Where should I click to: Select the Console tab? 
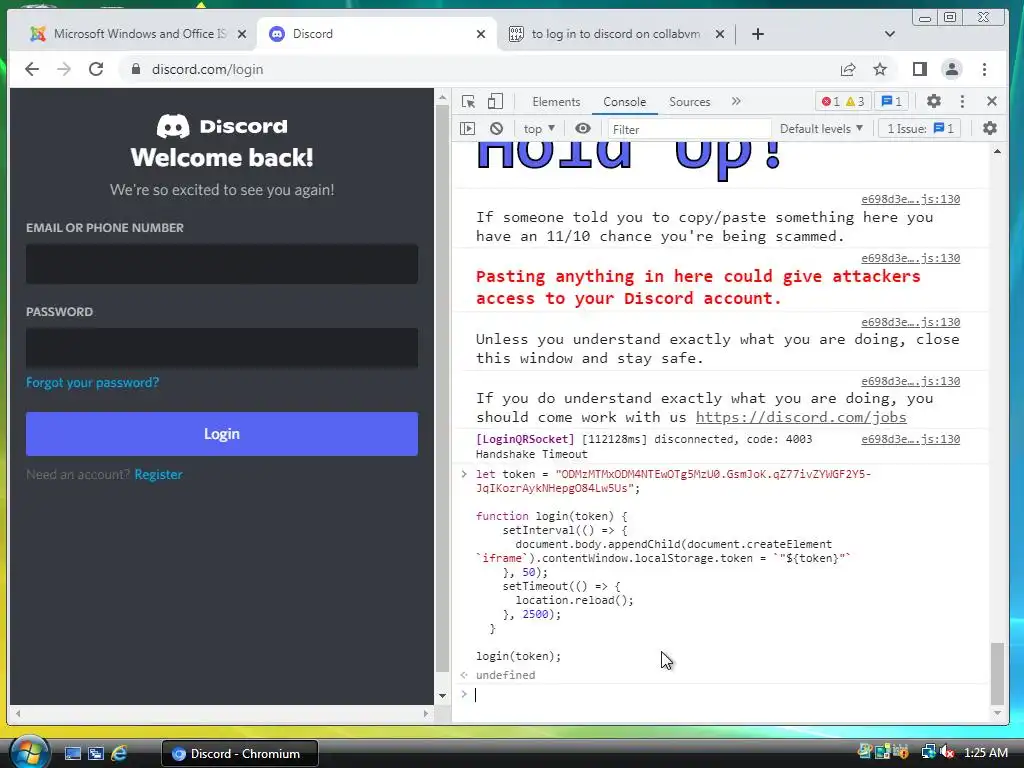(624, 102)
